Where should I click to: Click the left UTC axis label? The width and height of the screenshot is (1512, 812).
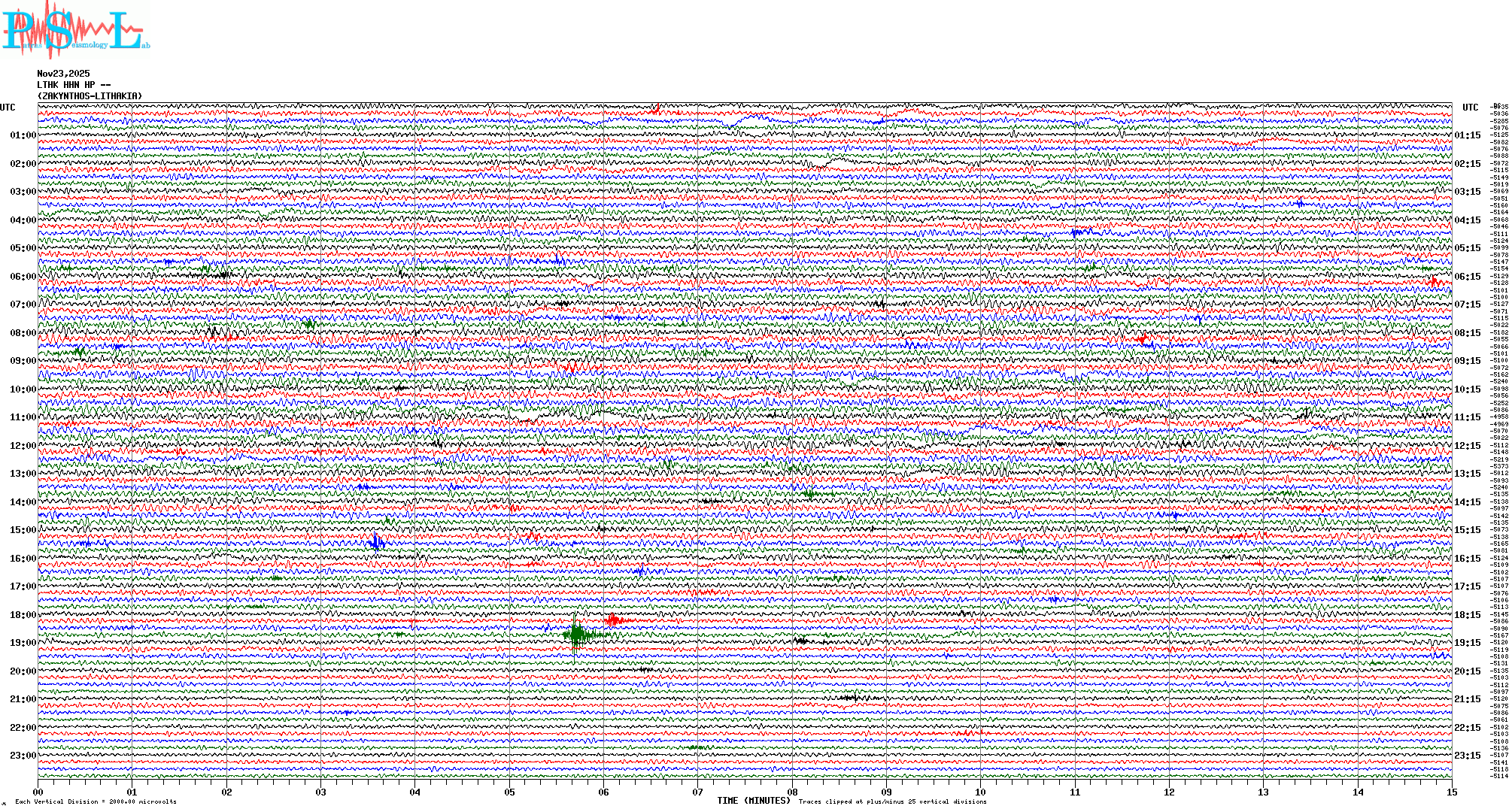8,108
